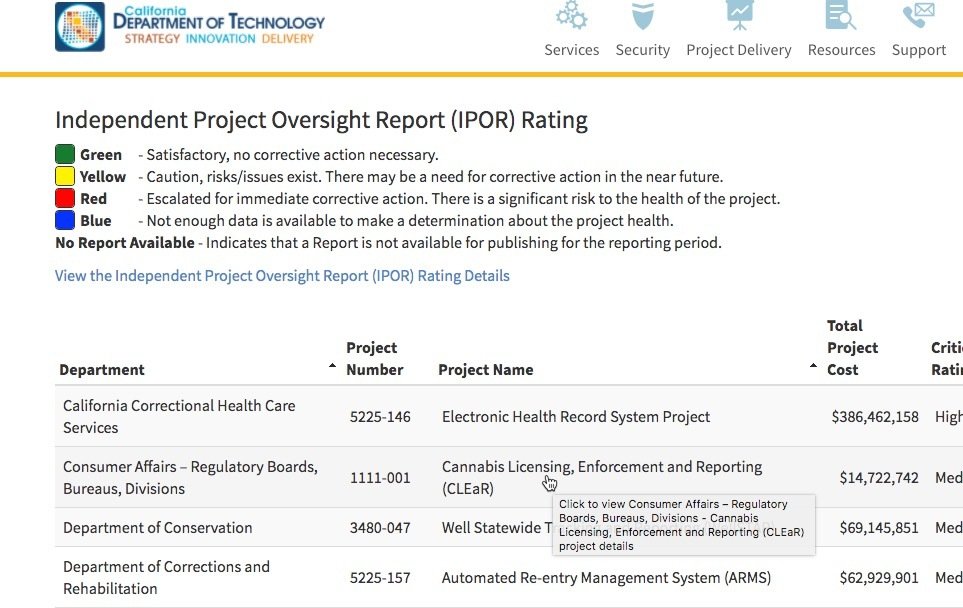Open Automated Re-entry Management System (ARMS) project
Viewport: 963px width, 608px height.
click(x=606, y=578)
